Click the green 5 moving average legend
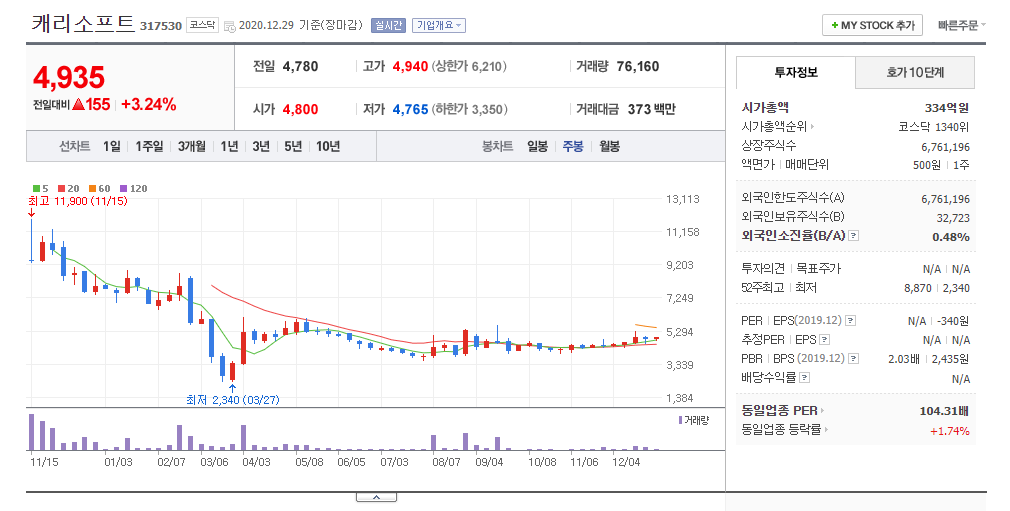Screen dimensions: 1010x511 tap(41, 189)
